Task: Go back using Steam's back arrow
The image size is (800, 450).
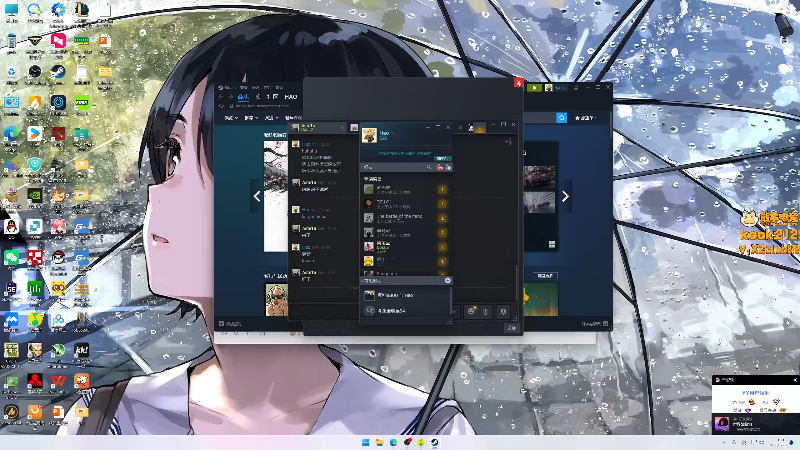Action: pos(221,96)
